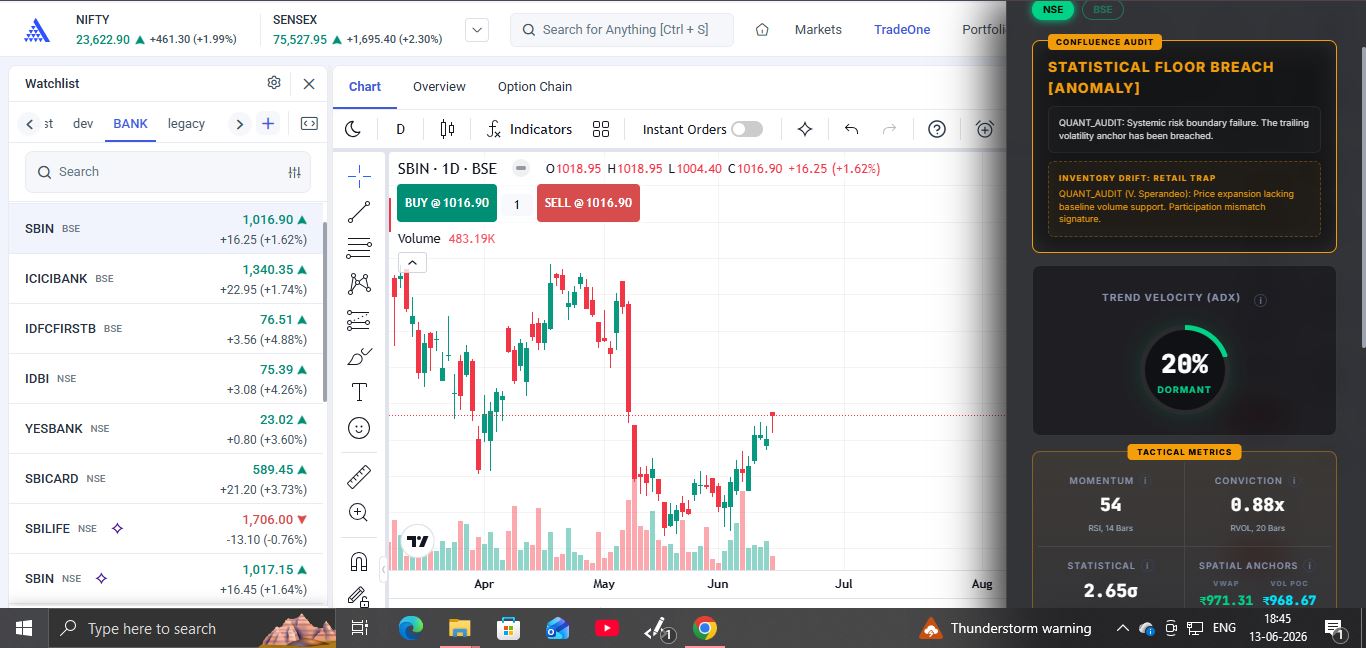Open Chrome from the Windows taskbar
The height and width of the screenshot is (648, 1366).
pyautogui.click(x=705, y=629)
